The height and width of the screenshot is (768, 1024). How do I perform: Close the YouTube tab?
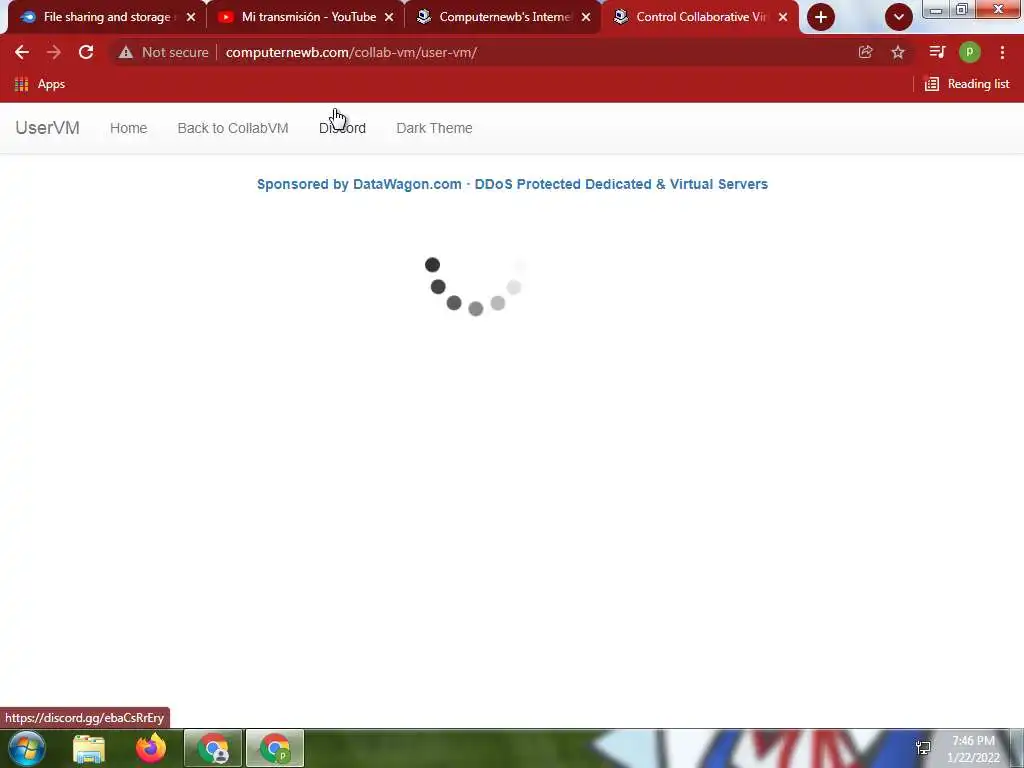click(x=389, y=17)
